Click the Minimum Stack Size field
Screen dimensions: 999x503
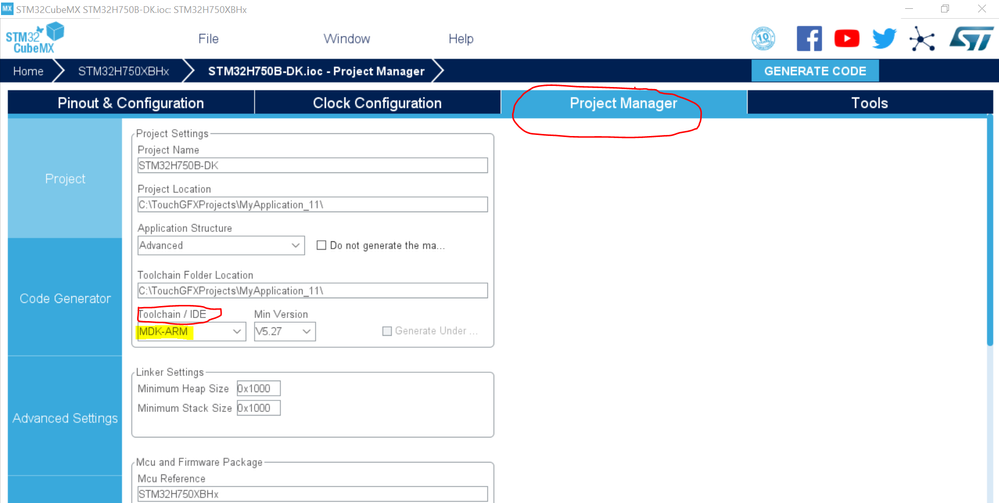click(259, 408)
